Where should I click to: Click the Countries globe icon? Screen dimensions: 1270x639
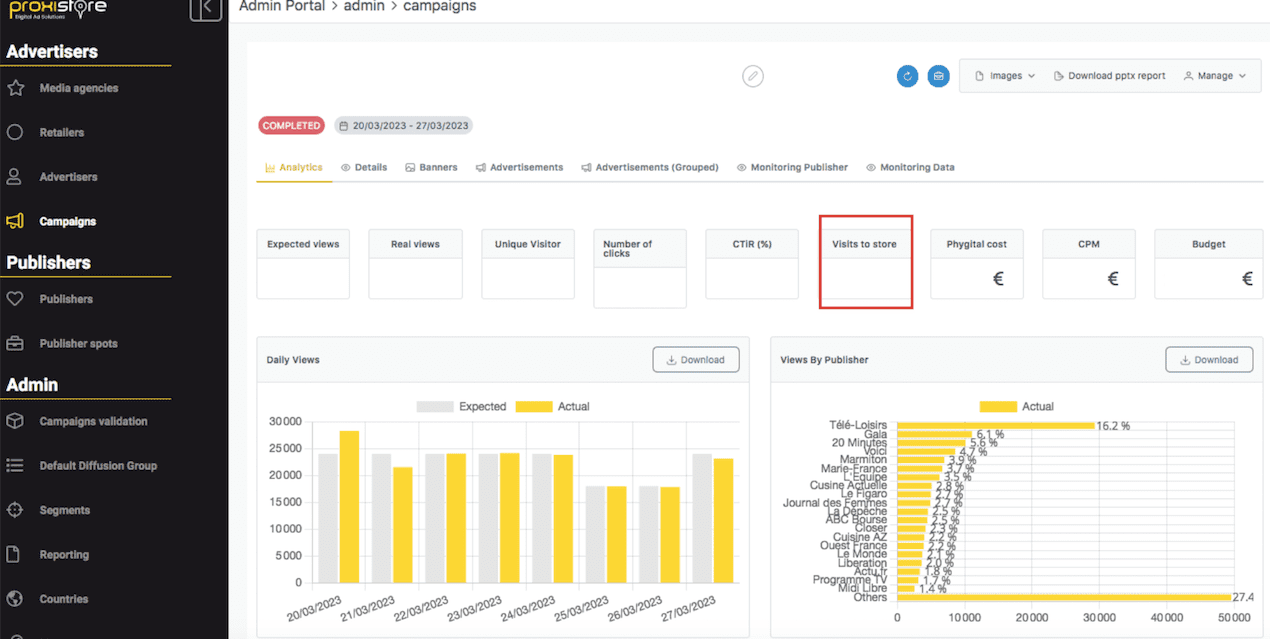[x=15, y=599]
